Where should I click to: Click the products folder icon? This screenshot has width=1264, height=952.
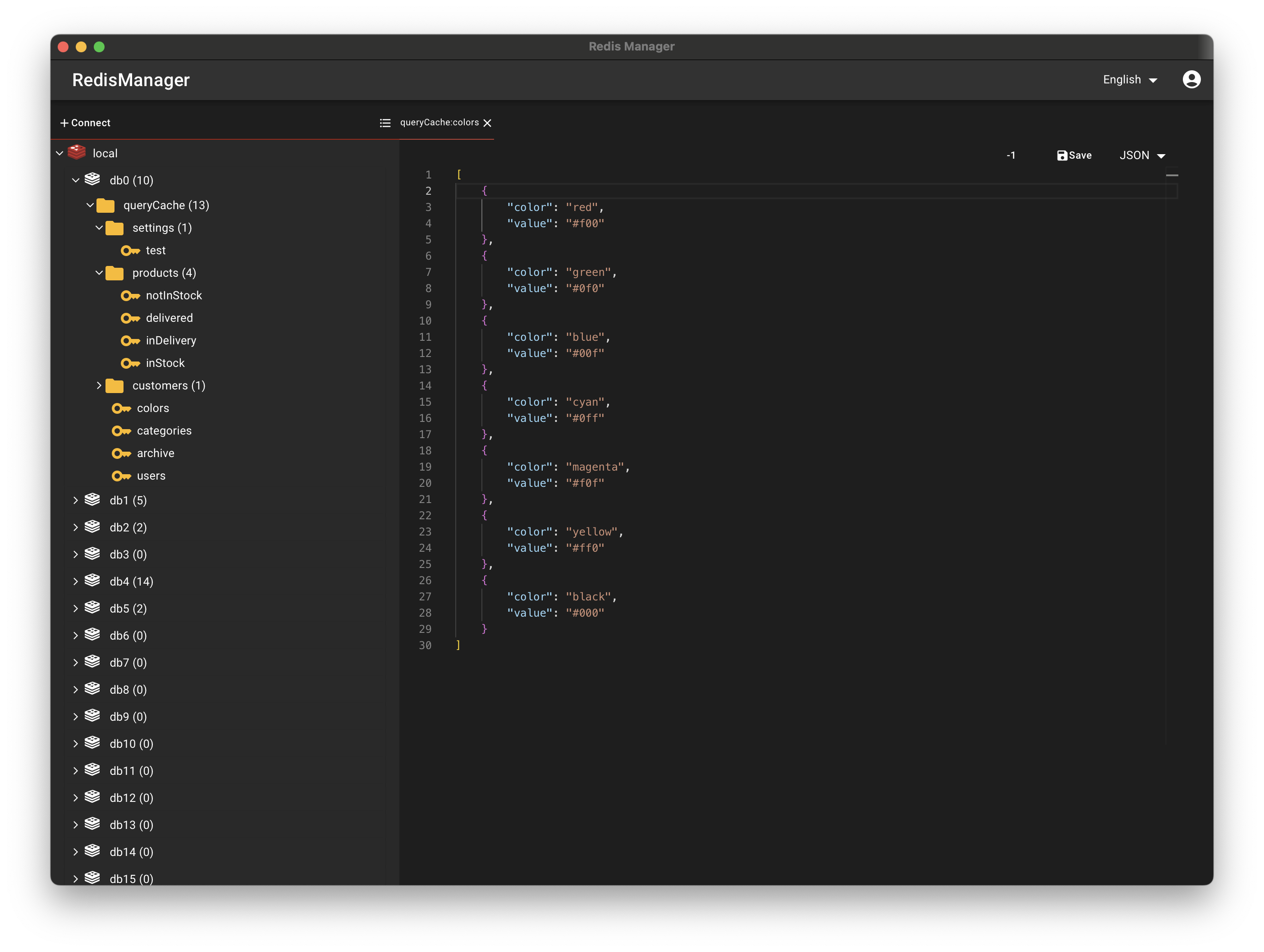coord(115,273)
